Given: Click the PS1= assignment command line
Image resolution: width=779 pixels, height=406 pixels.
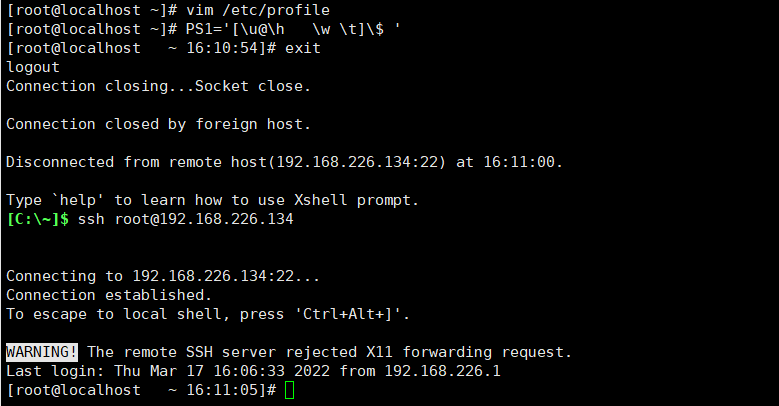Looking at the screenshot, I should coord(293,29).
